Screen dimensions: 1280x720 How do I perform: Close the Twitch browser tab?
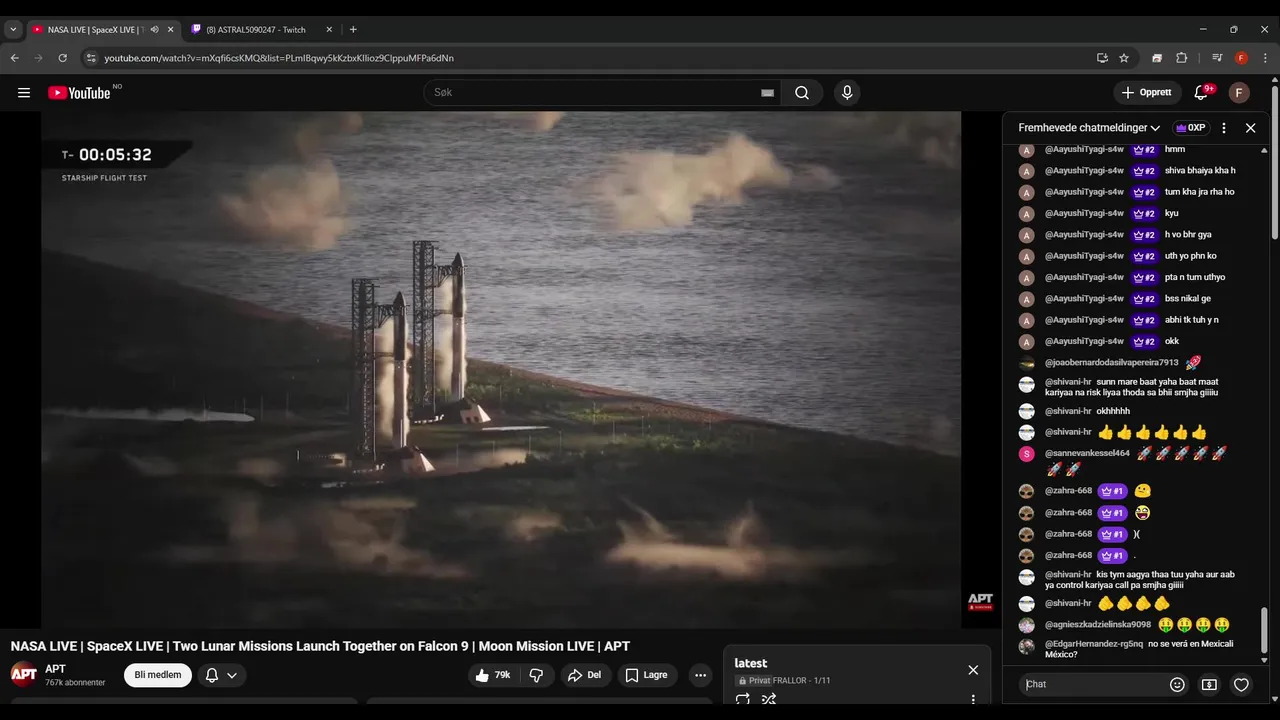point(328,30)
